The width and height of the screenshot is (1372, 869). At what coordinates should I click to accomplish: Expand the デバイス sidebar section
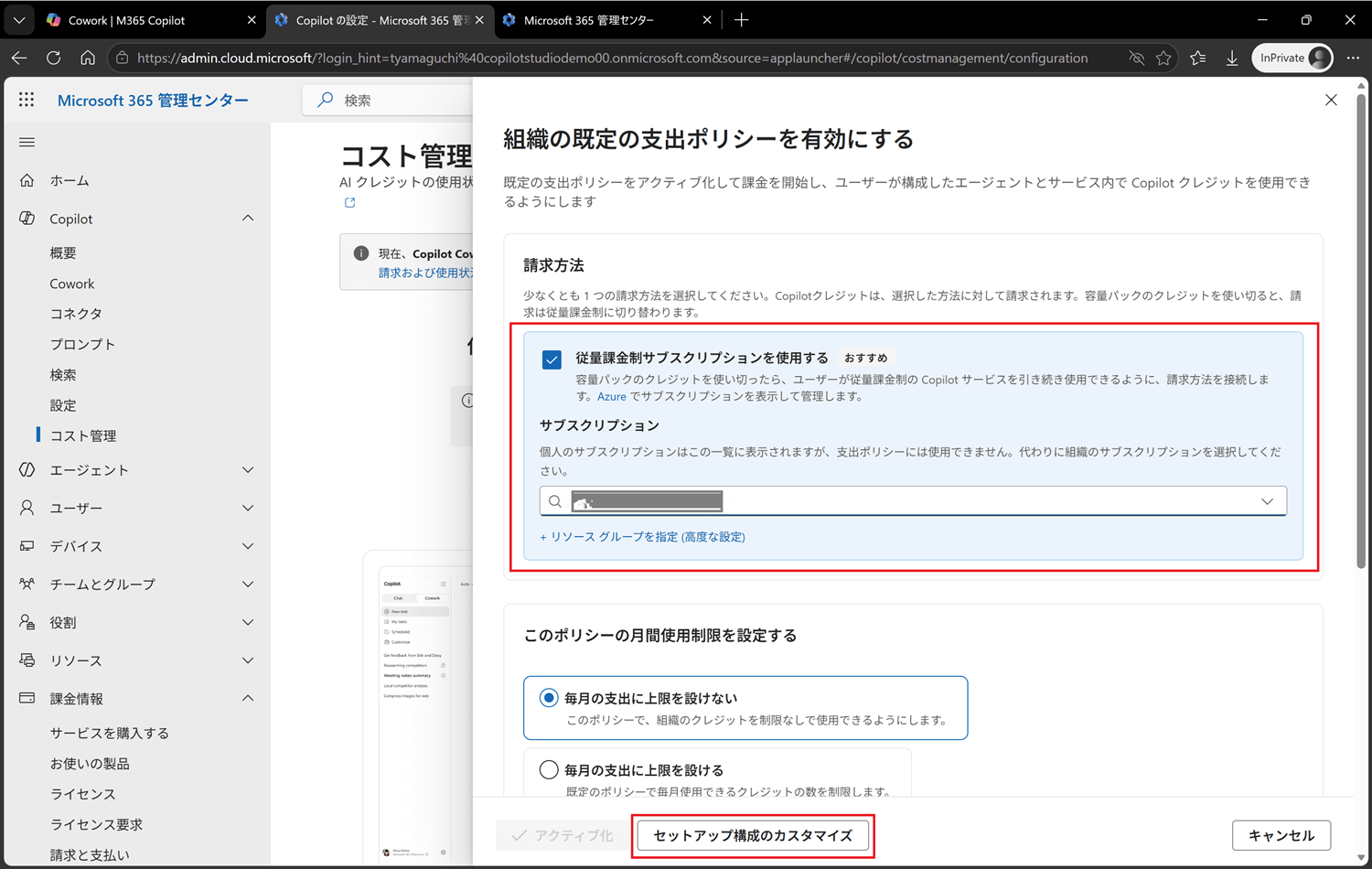[248, 546]
